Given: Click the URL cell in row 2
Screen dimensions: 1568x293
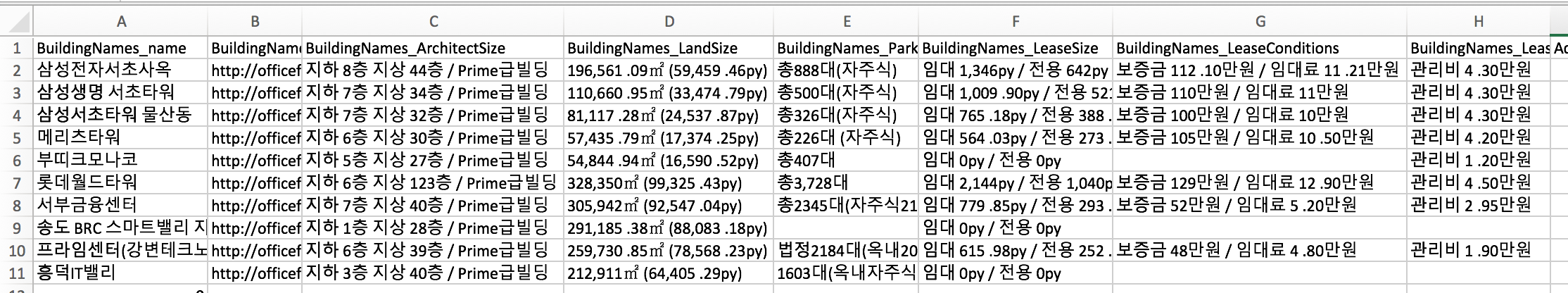Looking at the screenshot, I should 255,70.
